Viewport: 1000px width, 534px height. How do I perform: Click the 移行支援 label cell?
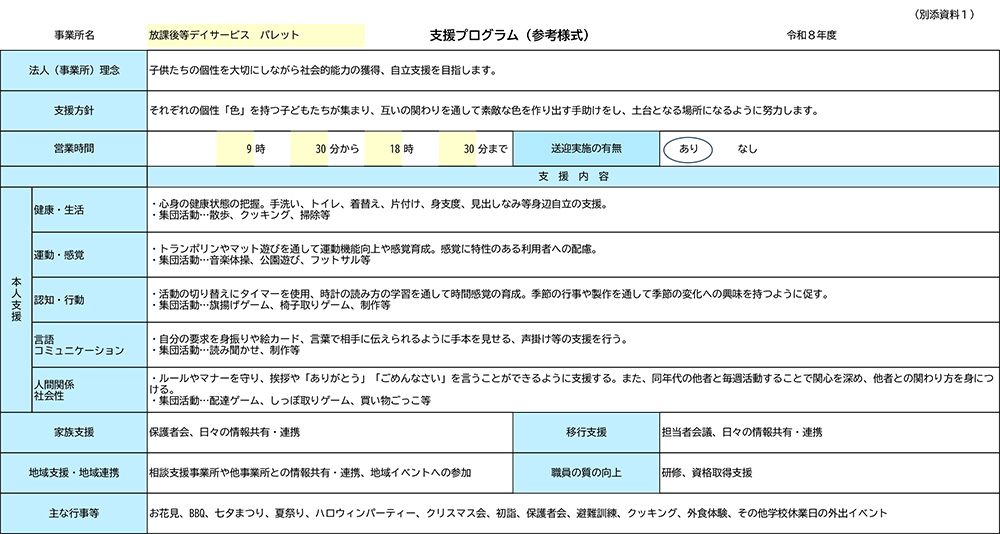coord(585,432)
